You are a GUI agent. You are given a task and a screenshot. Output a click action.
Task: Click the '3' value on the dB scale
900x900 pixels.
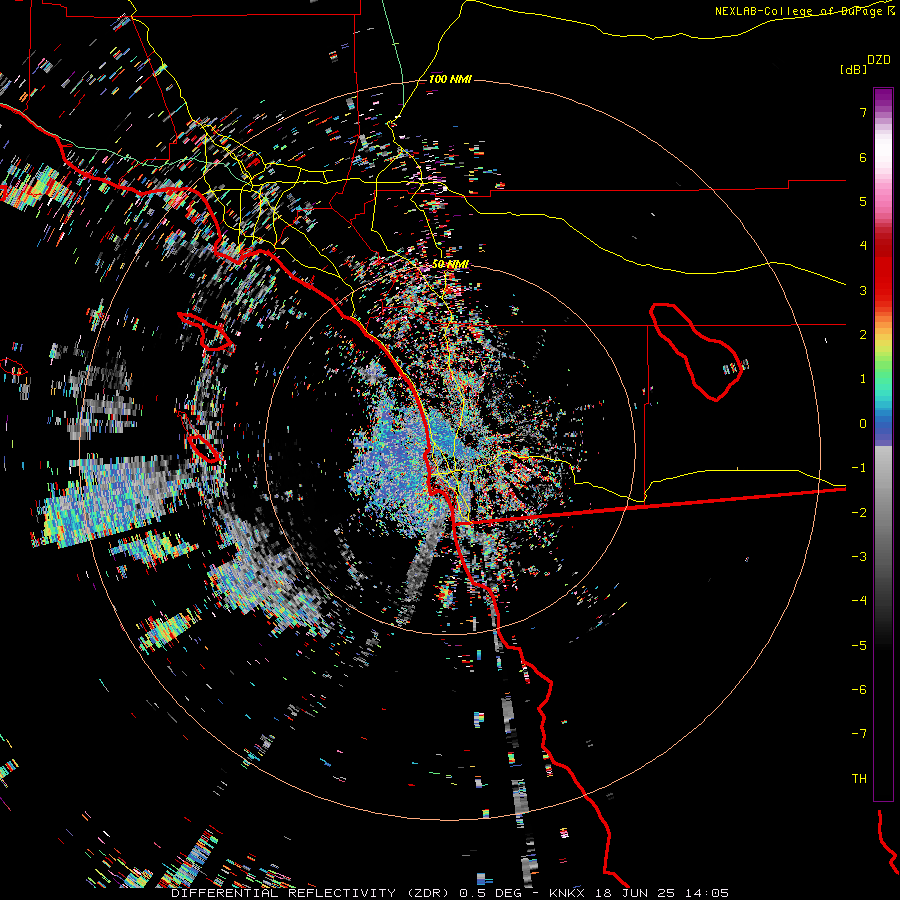click(x=863, y=290)
